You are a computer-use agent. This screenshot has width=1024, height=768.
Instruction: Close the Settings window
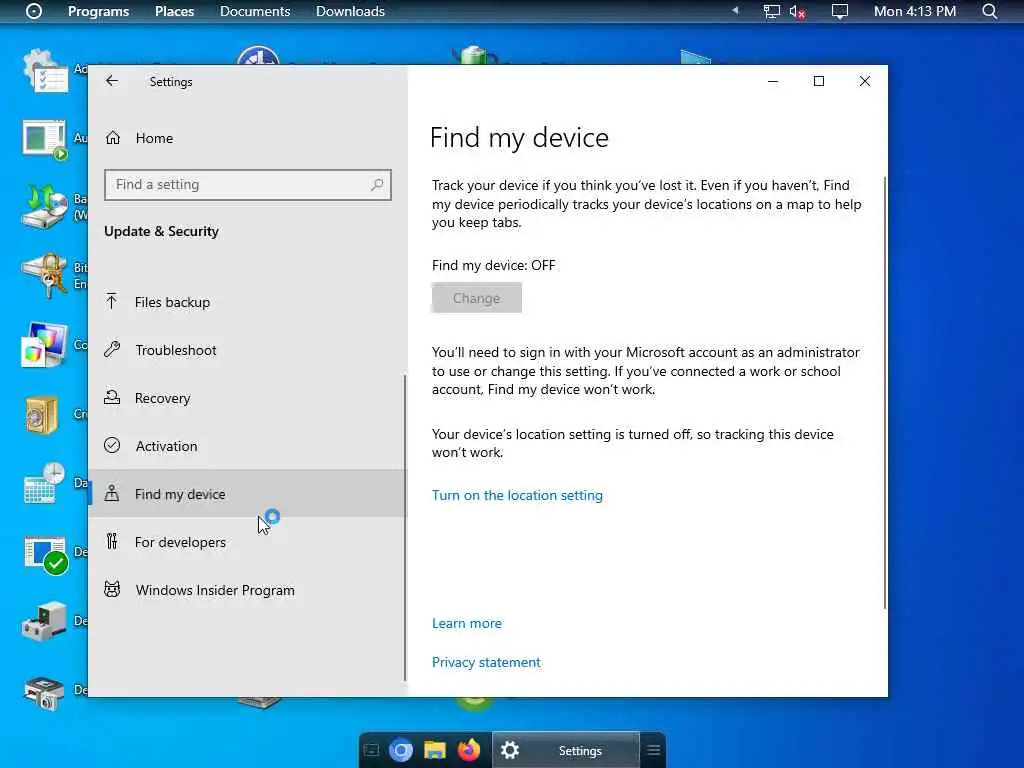(x=865, y=81)
